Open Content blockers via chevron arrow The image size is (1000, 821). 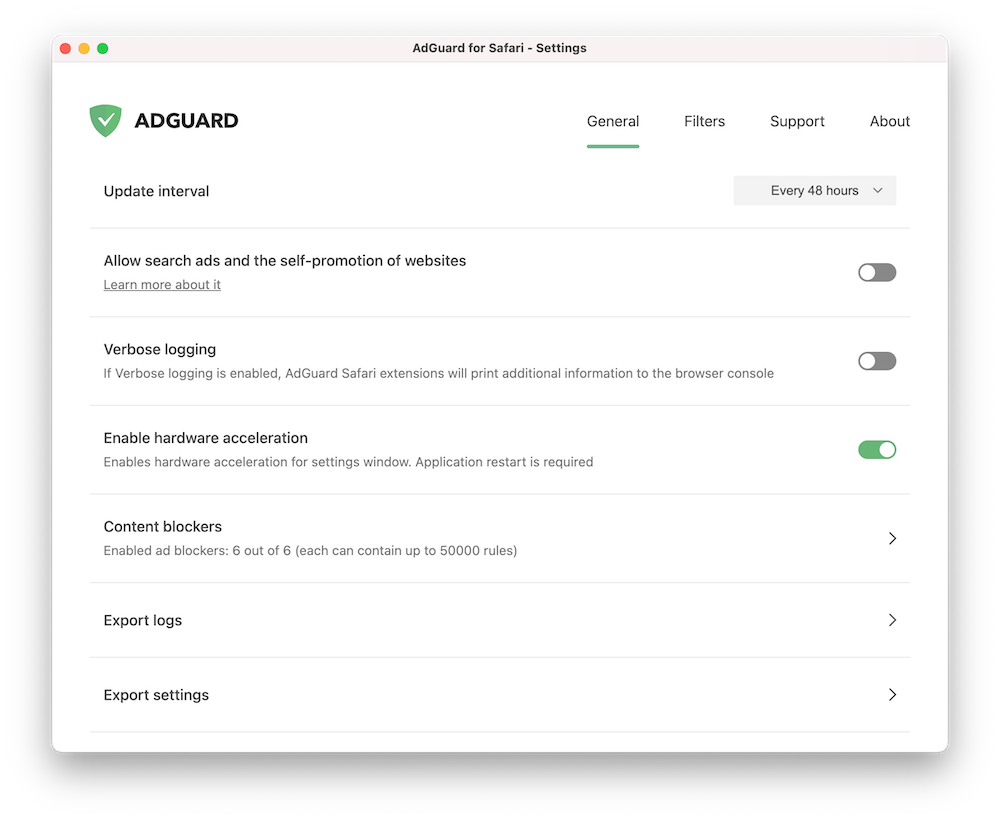click(892, 538)
